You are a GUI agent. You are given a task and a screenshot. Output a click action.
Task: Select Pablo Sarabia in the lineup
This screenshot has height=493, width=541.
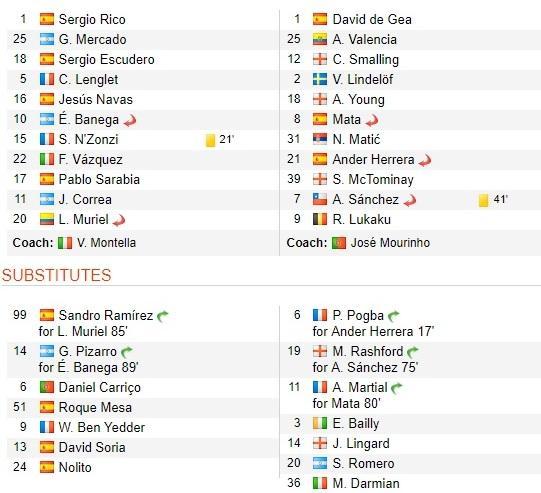click(99, 179)
